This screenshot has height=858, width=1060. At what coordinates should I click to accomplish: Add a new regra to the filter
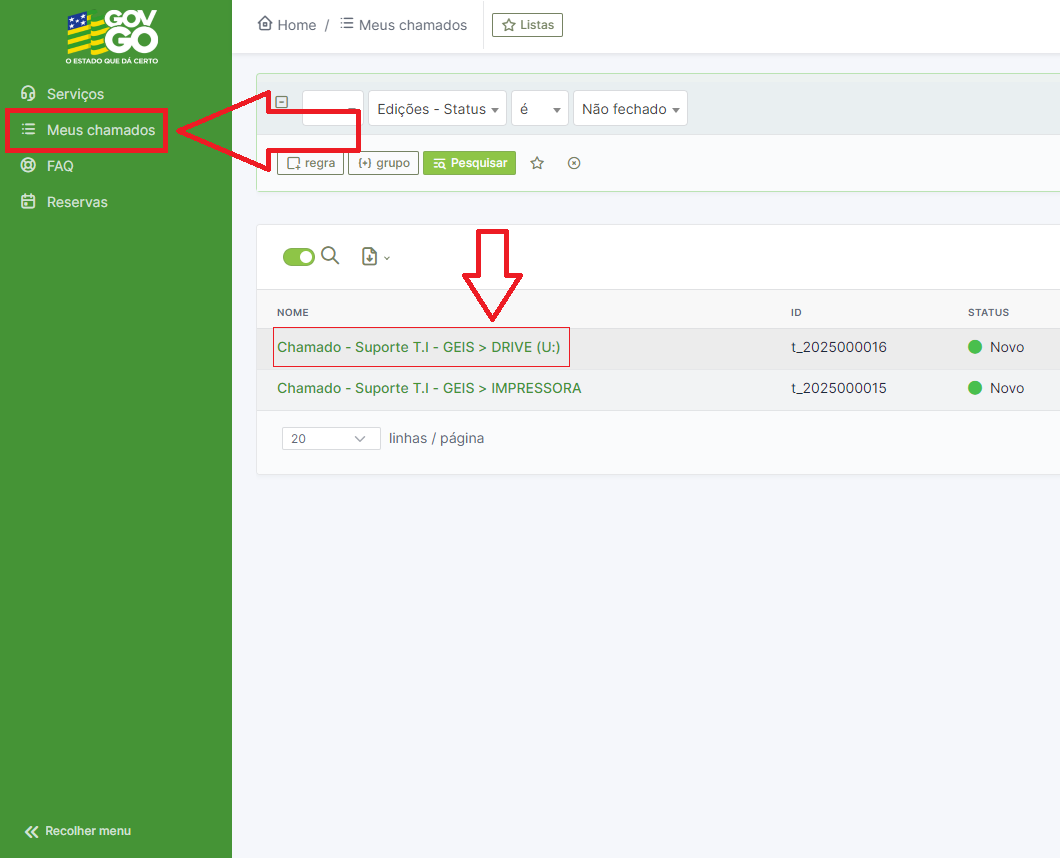pos(311,163)
